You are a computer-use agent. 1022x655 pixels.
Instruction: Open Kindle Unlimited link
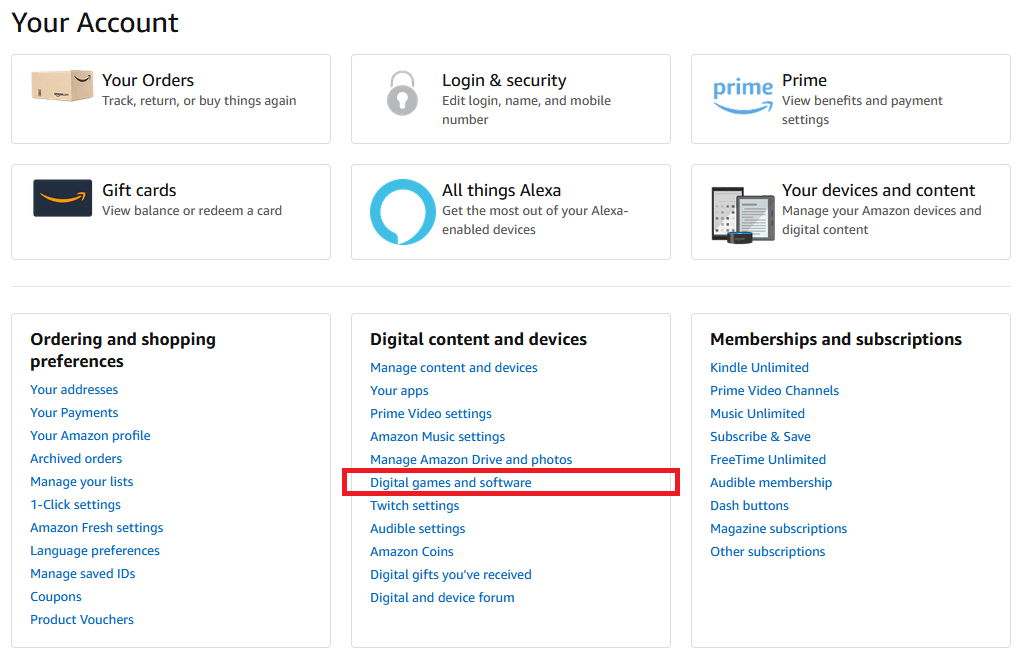(x=759, y=368)
